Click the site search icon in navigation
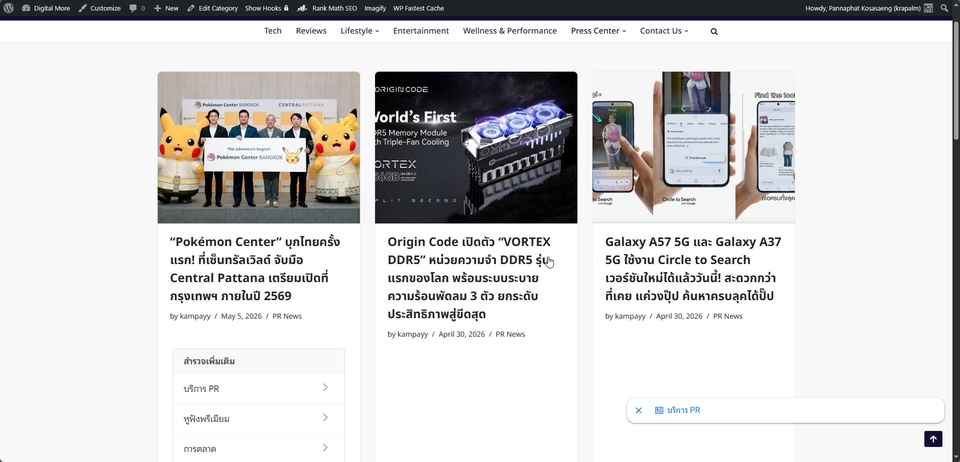The image size is (960, 462). coord(714,31)
